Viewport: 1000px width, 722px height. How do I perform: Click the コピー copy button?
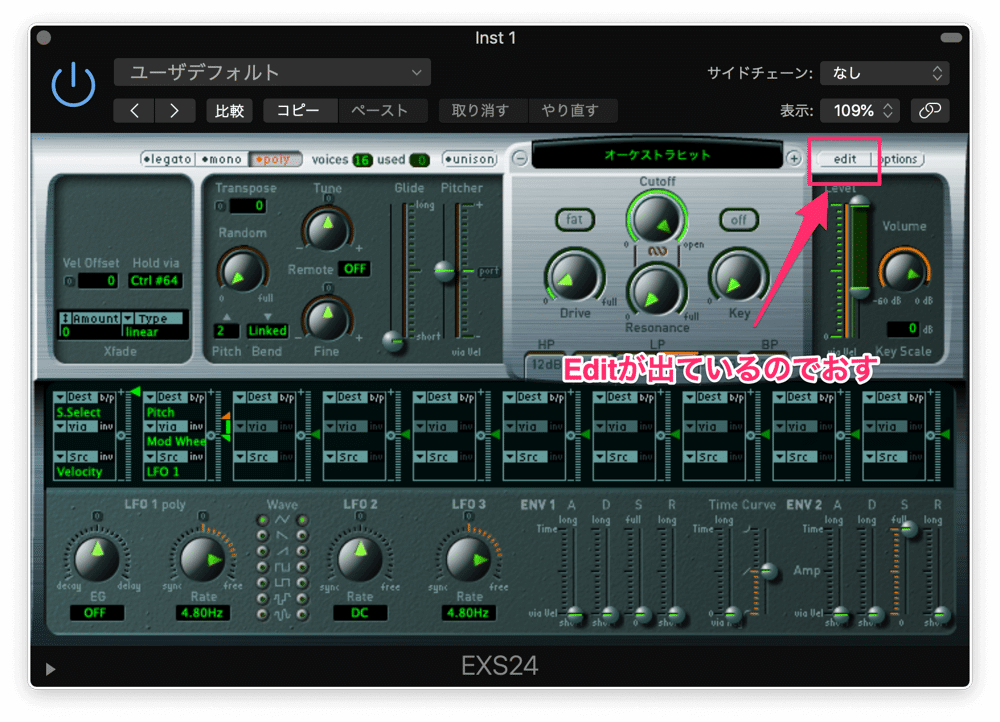click(300, 111)
